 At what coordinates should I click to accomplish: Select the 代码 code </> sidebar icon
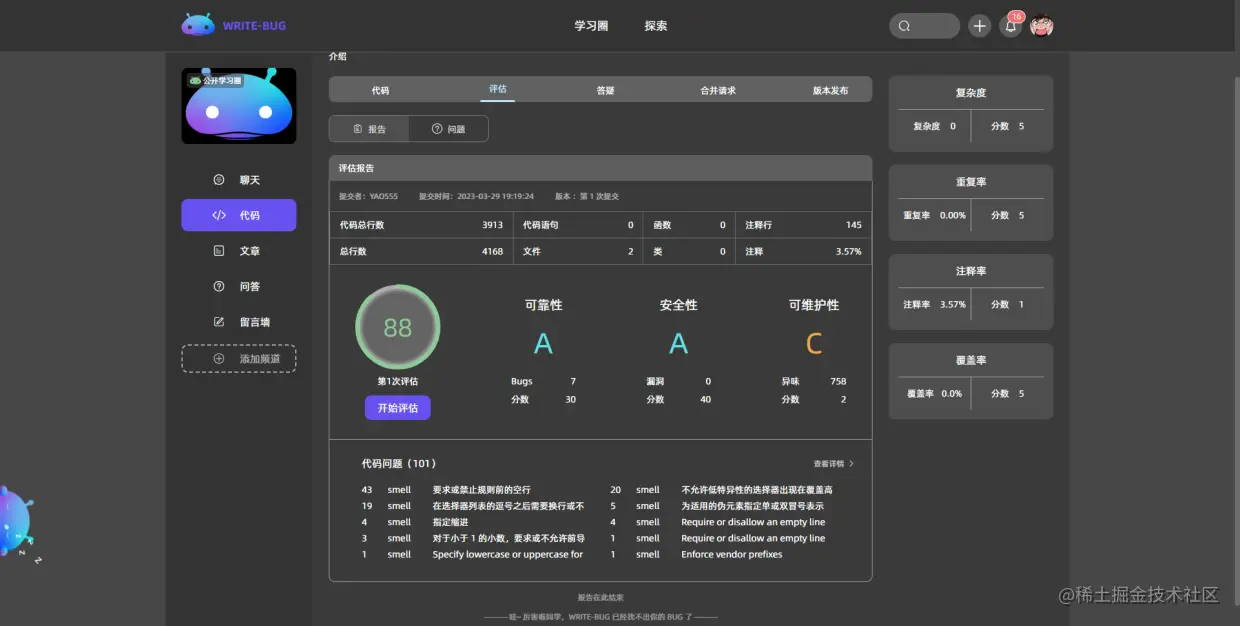[218, 214]
